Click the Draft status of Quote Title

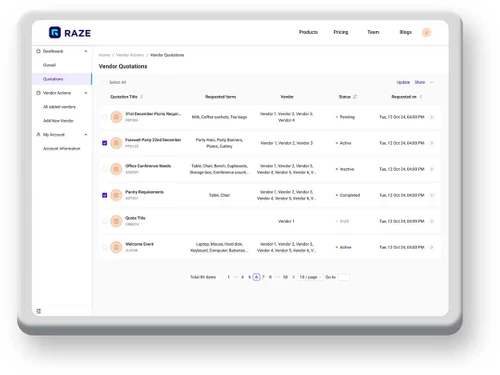[x=343, y=221]
